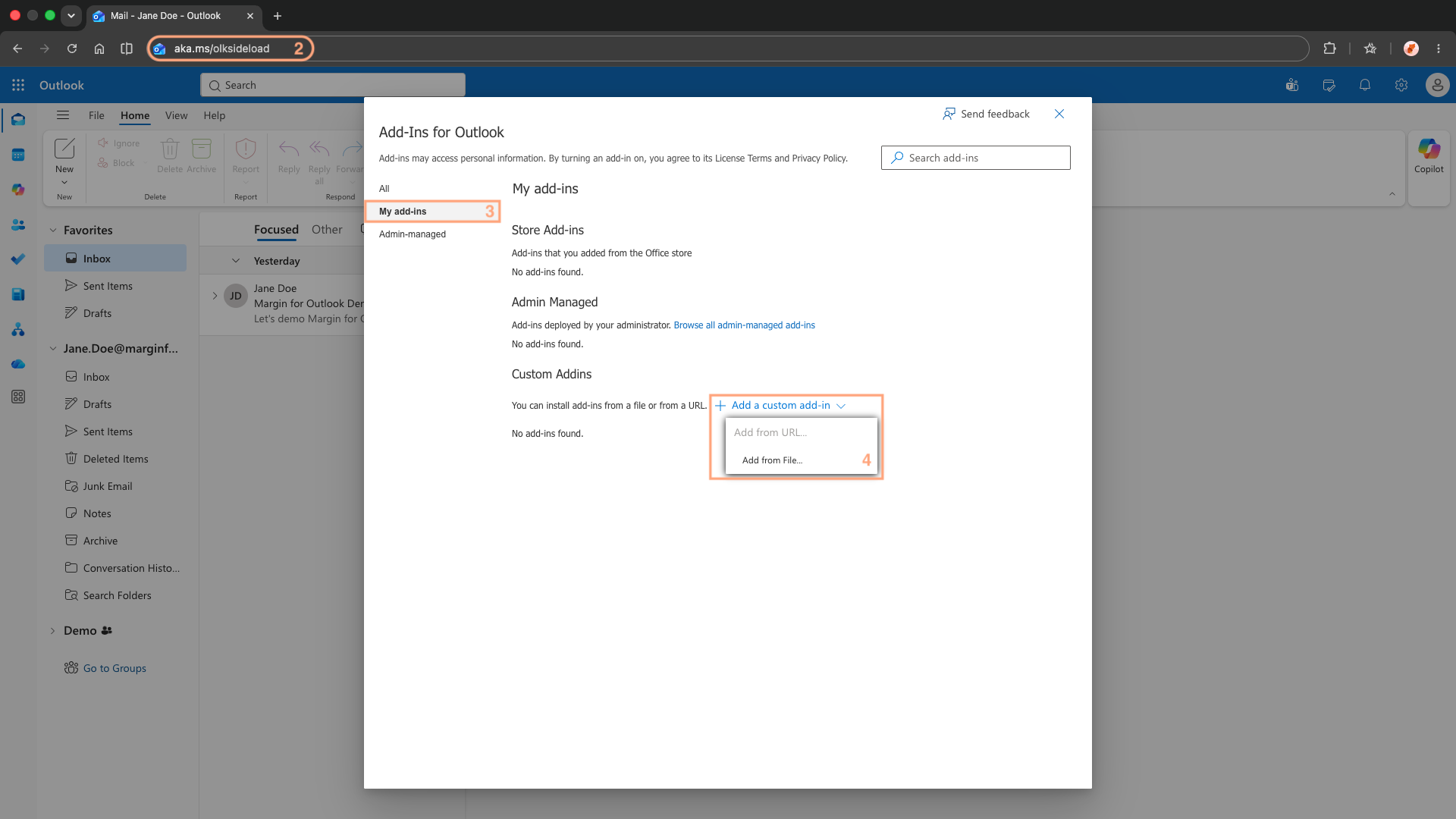
Task: Click the Teams icon in the Outlook header
Action: tap(1292, 85)
